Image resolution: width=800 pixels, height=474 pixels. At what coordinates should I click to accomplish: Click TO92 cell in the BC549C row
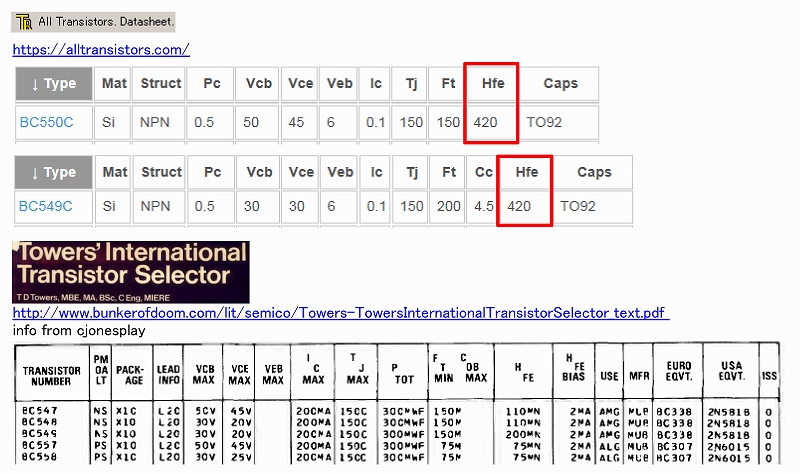click(x=577, y=207)
